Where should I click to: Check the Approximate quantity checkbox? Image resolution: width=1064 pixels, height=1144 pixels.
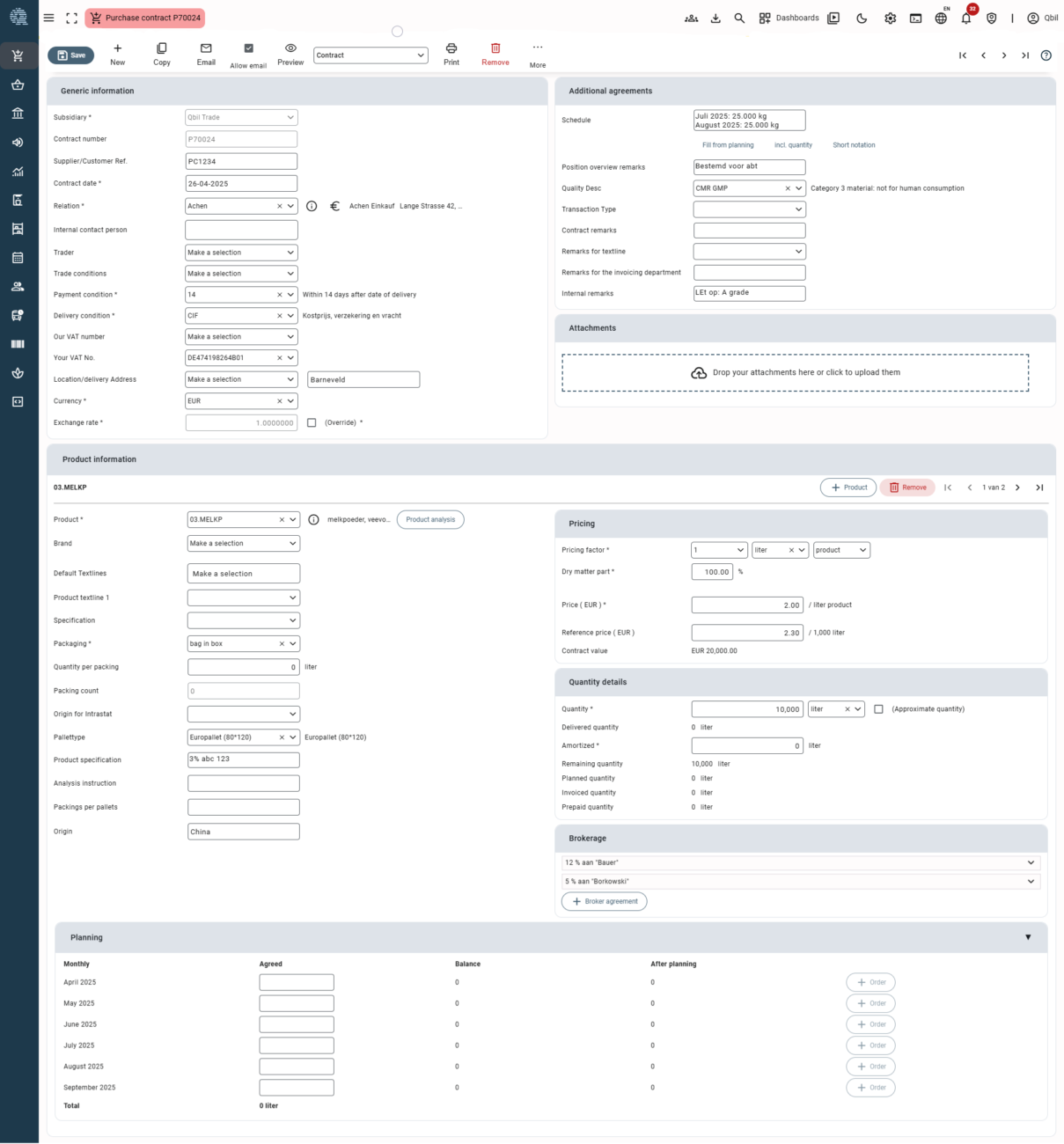pos(878,709)
